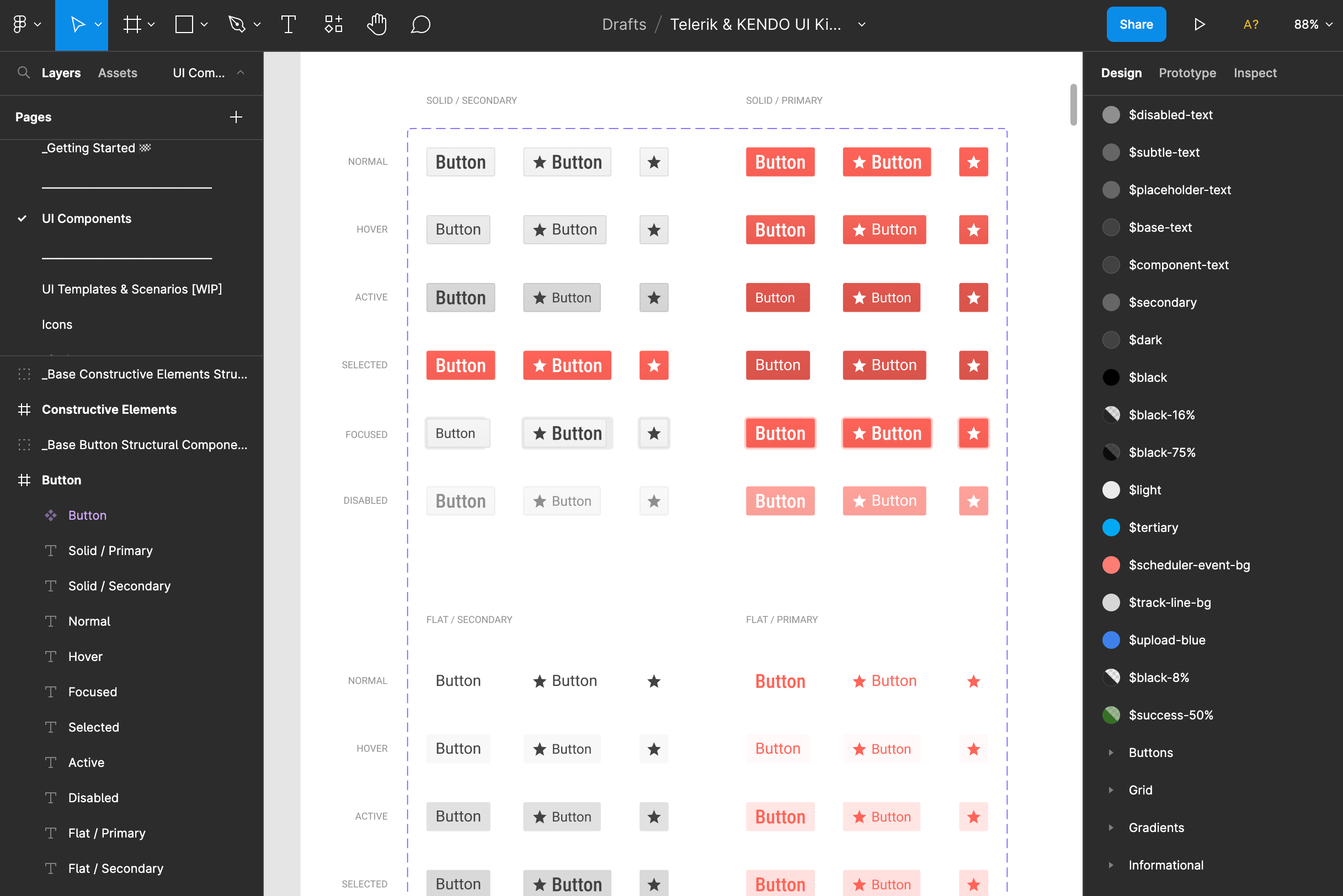Click the $scheduler-event-bg color swatch
The image size is (1343, 896).
1111,565
